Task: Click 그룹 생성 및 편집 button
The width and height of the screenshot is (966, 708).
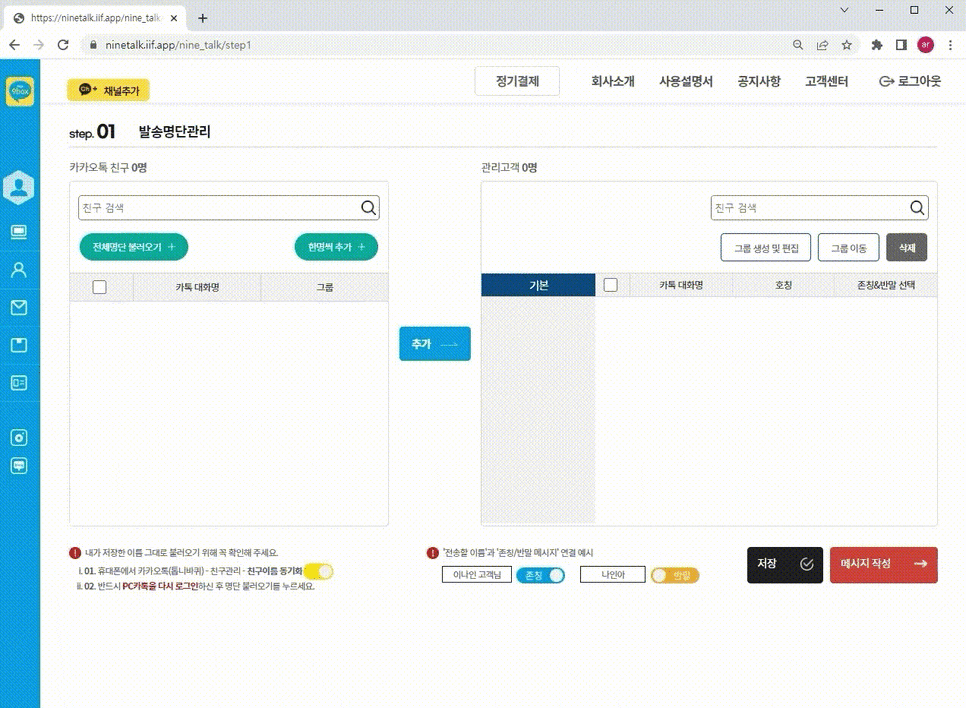Action: click(x=766, y=248)
